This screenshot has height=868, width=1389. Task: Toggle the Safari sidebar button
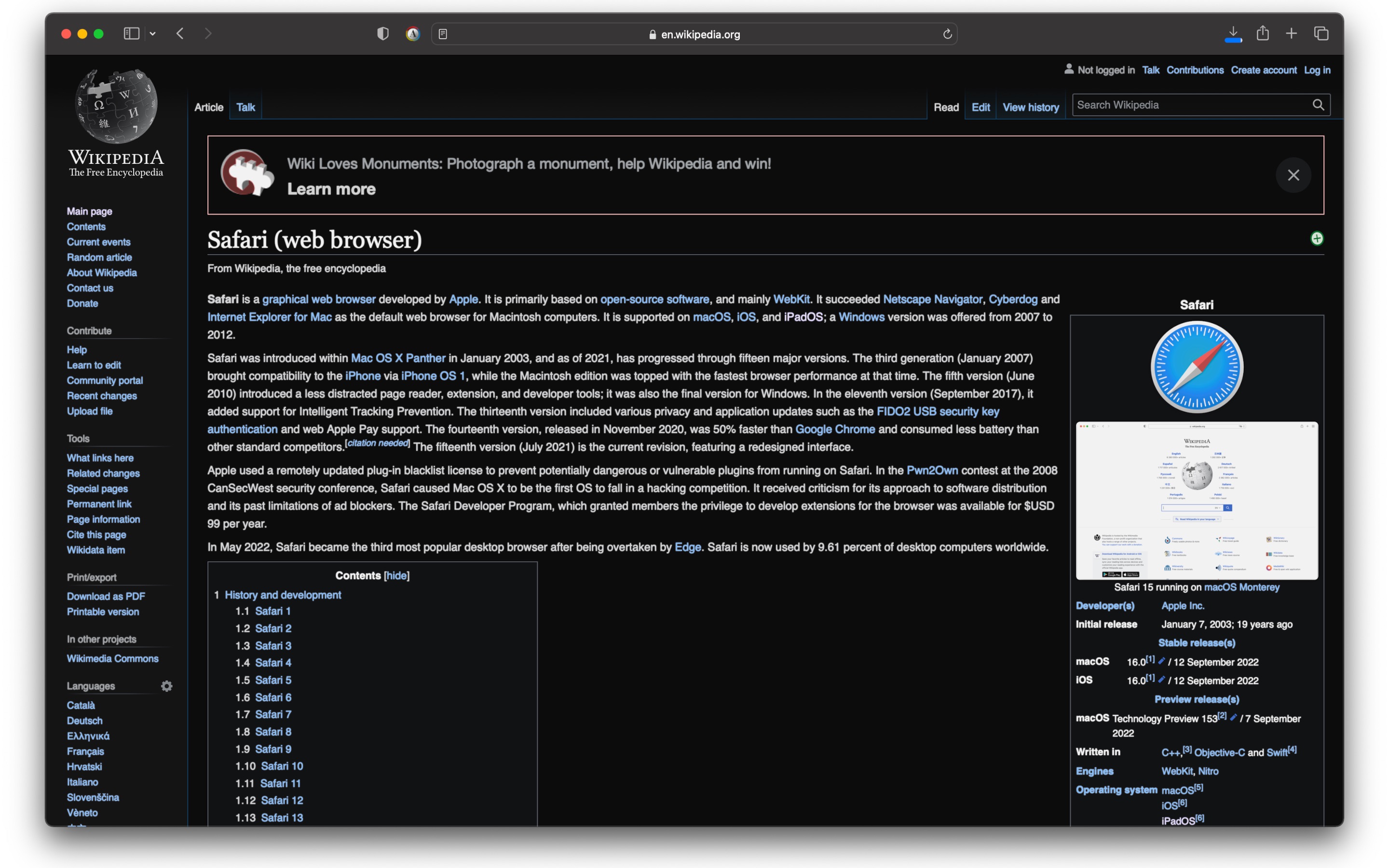click(132, 34)
